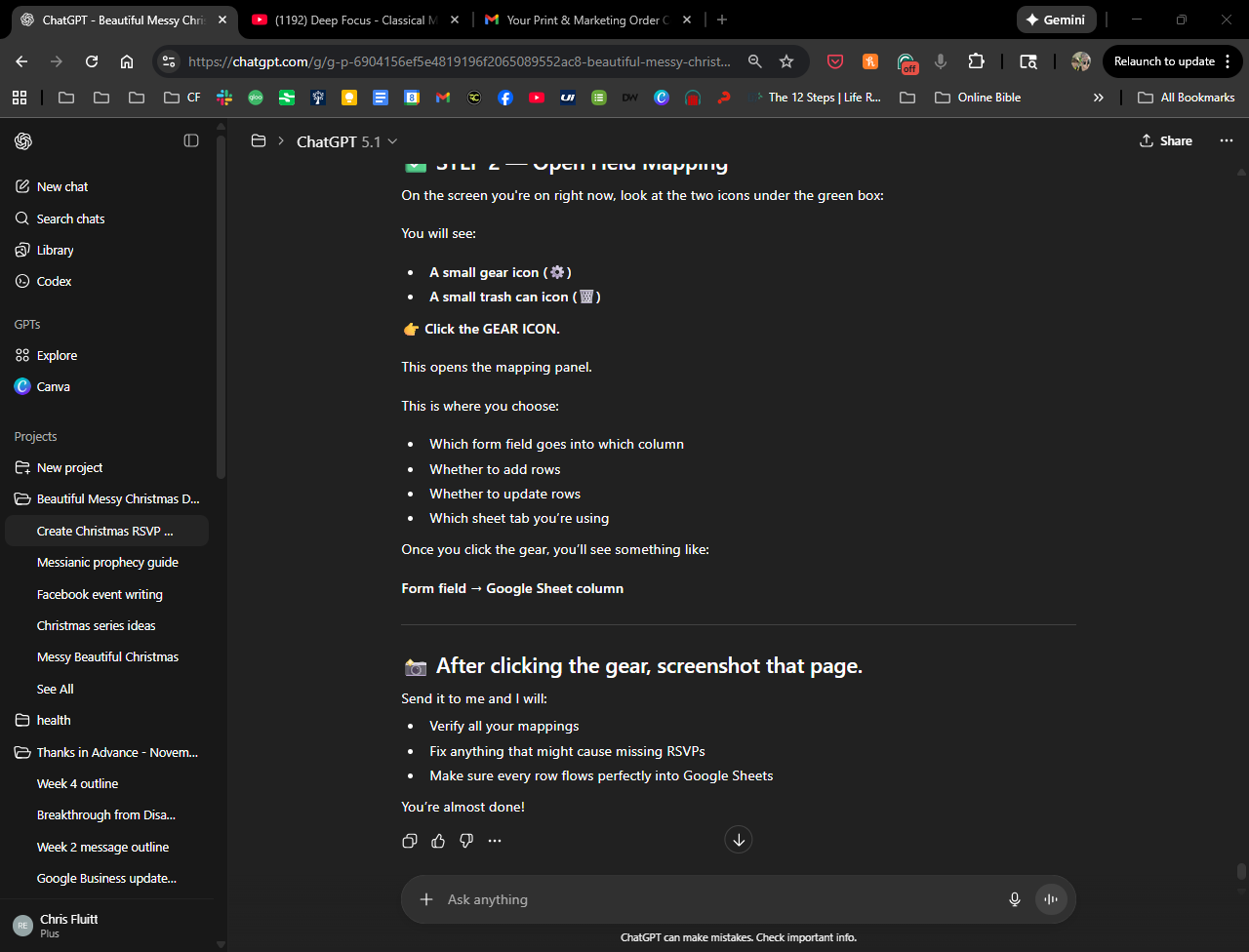Collapse the ChatGPT sidebar
This screenshot has height=952, width=1249.
click(191, 140)
